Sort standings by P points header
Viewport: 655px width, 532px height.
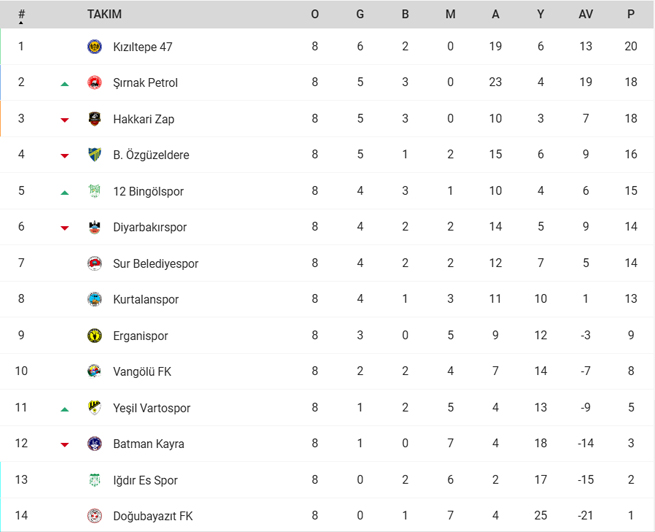click(x=631, y=14)
